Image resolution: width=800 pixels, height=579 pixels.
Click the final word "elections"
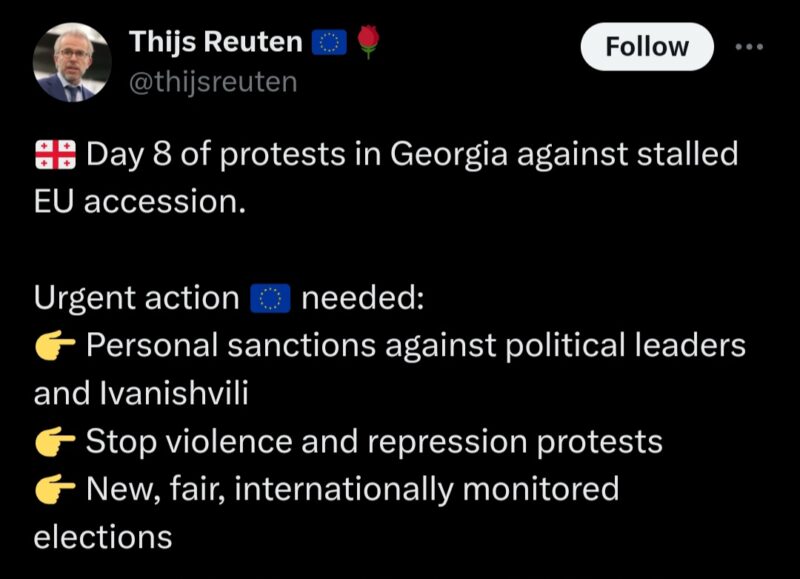click(103, 536)
